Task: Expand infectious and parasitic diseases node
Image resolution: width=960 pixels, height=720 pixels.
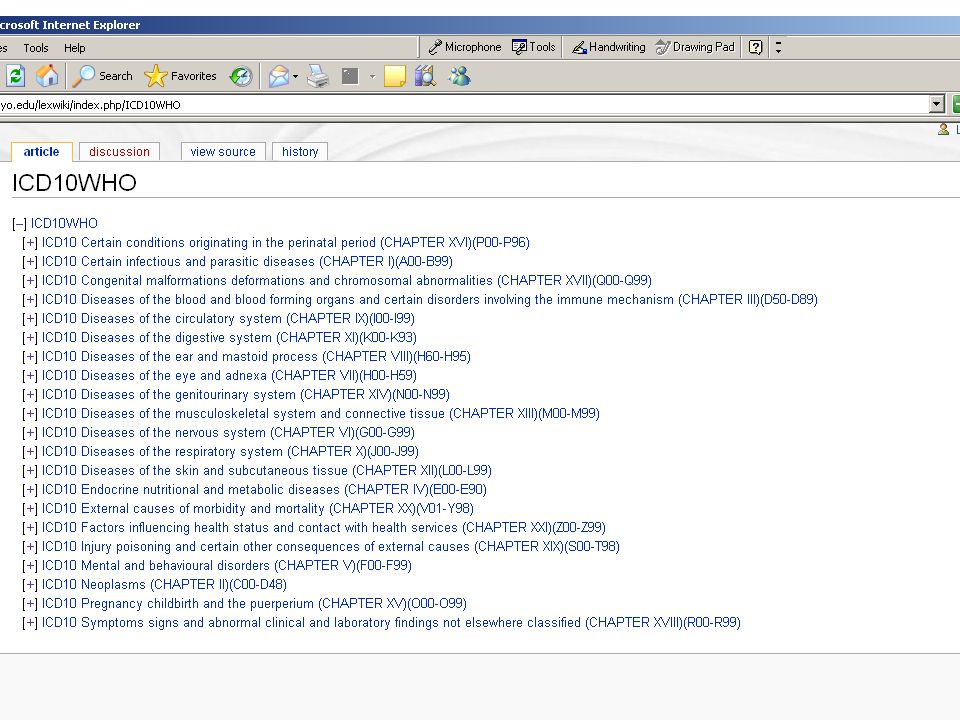Action: click(30, 262)
